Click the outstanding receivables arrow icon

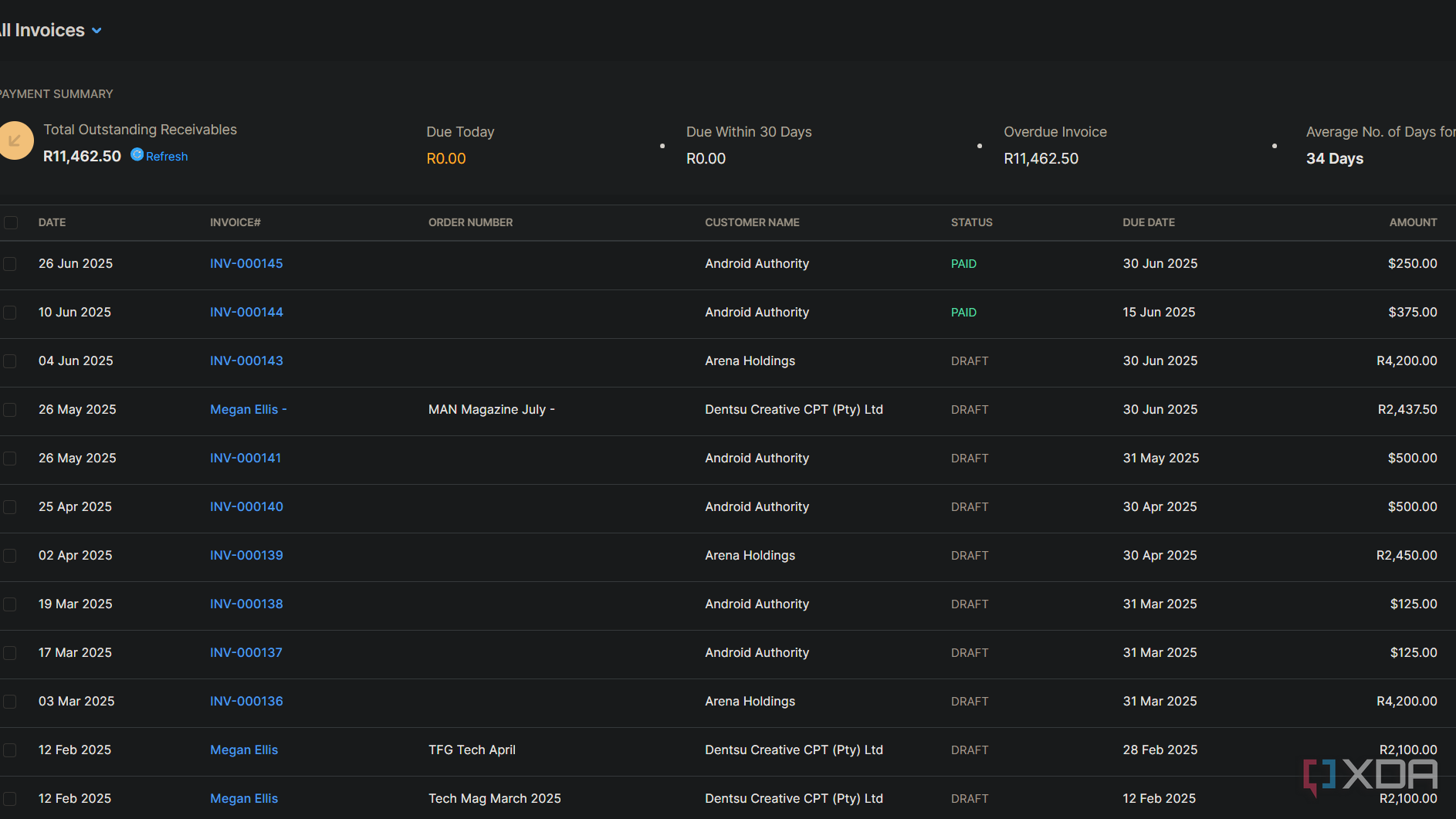15,140
